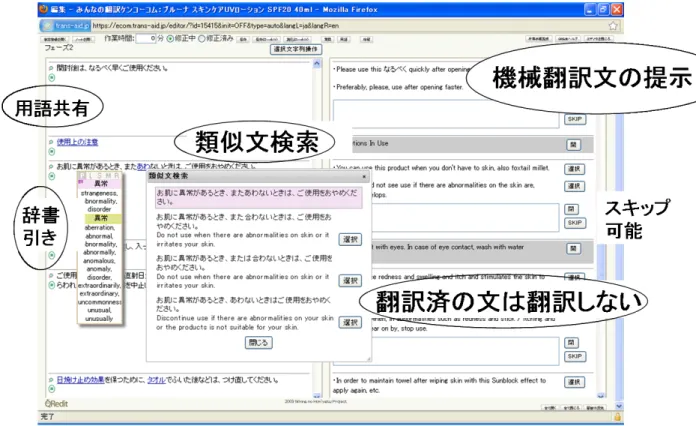The image size is (696, 426).
Task: Click the green circle icon under お肌に異常 sentence
Action: pos(51,176)
